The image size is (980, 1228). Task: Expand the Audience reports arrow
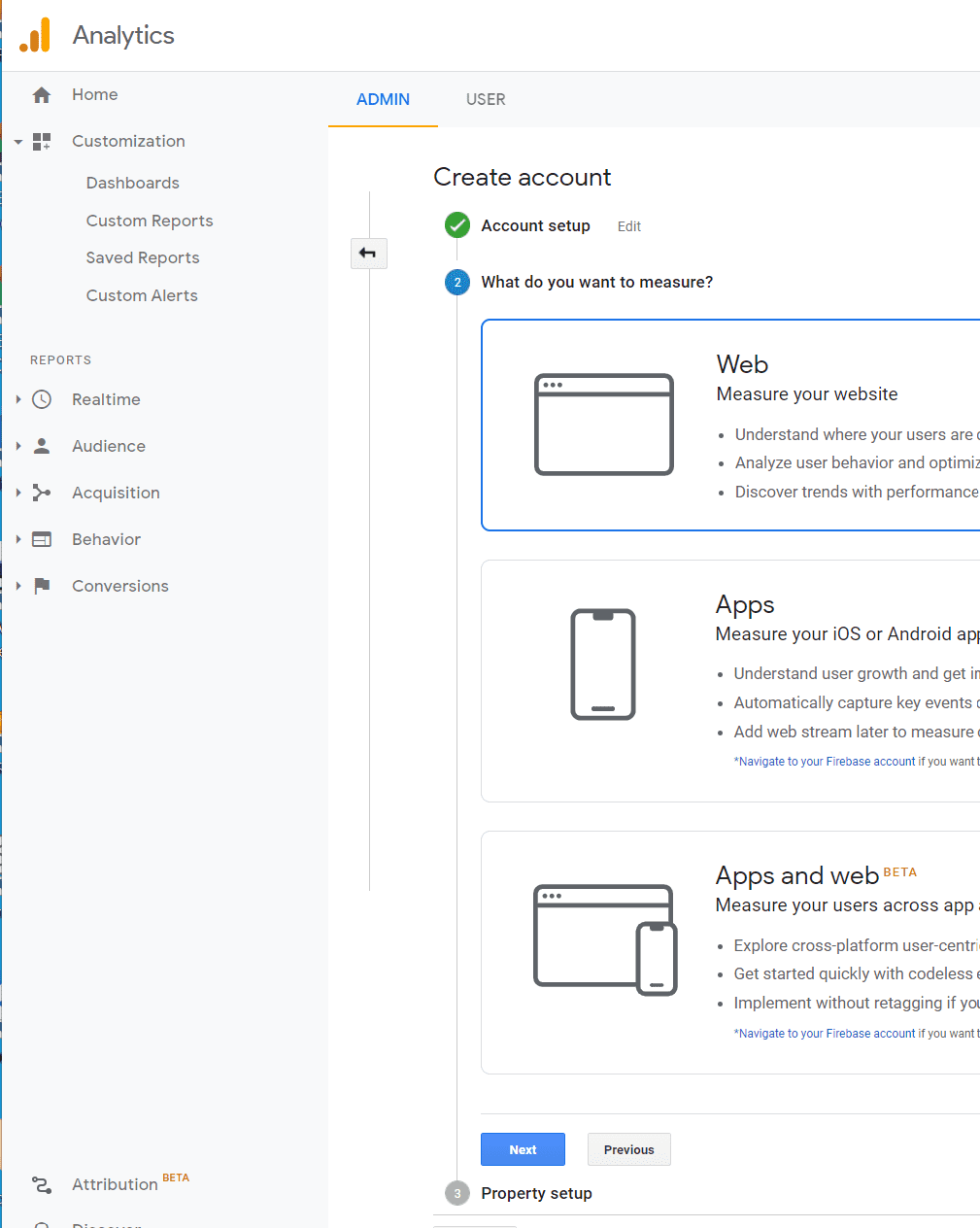pos(17,446)
